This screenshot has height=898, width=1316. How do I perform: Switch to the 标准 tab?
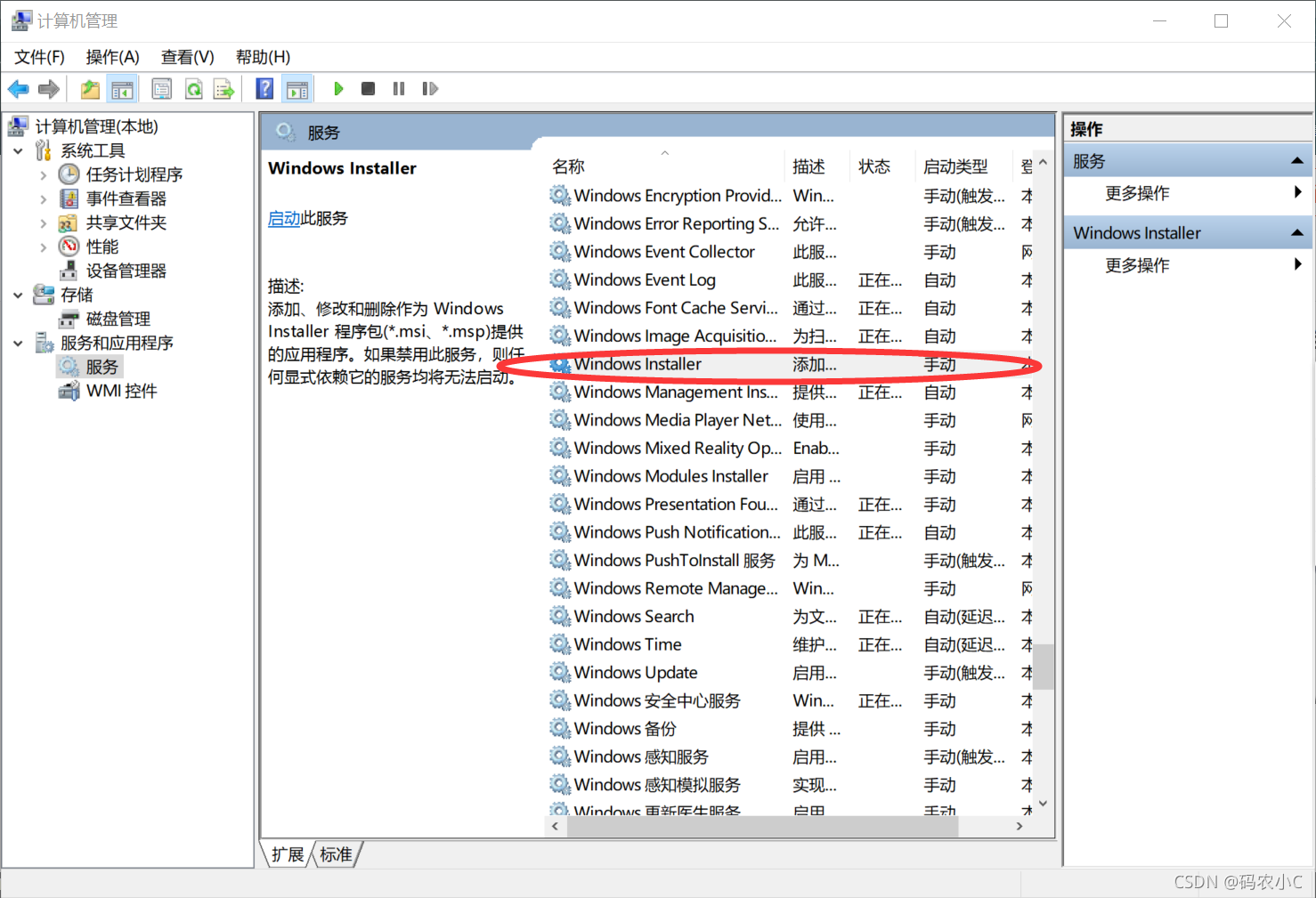point(336,854)
